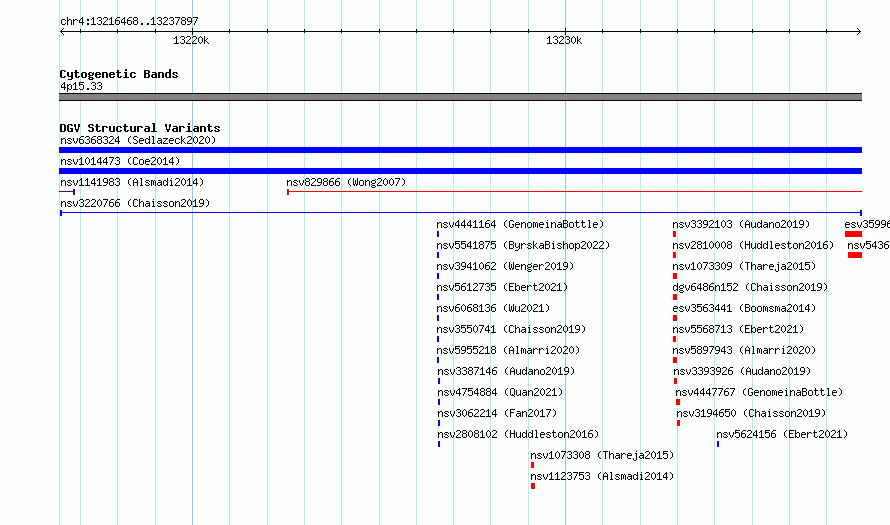
Task: Click nsv4441164 (GenomeinaBottle) label
Action: click(x=520, y=224)
